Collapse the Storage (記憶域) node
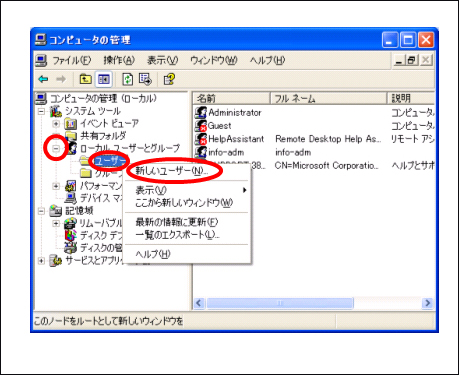 coord(41,211)
